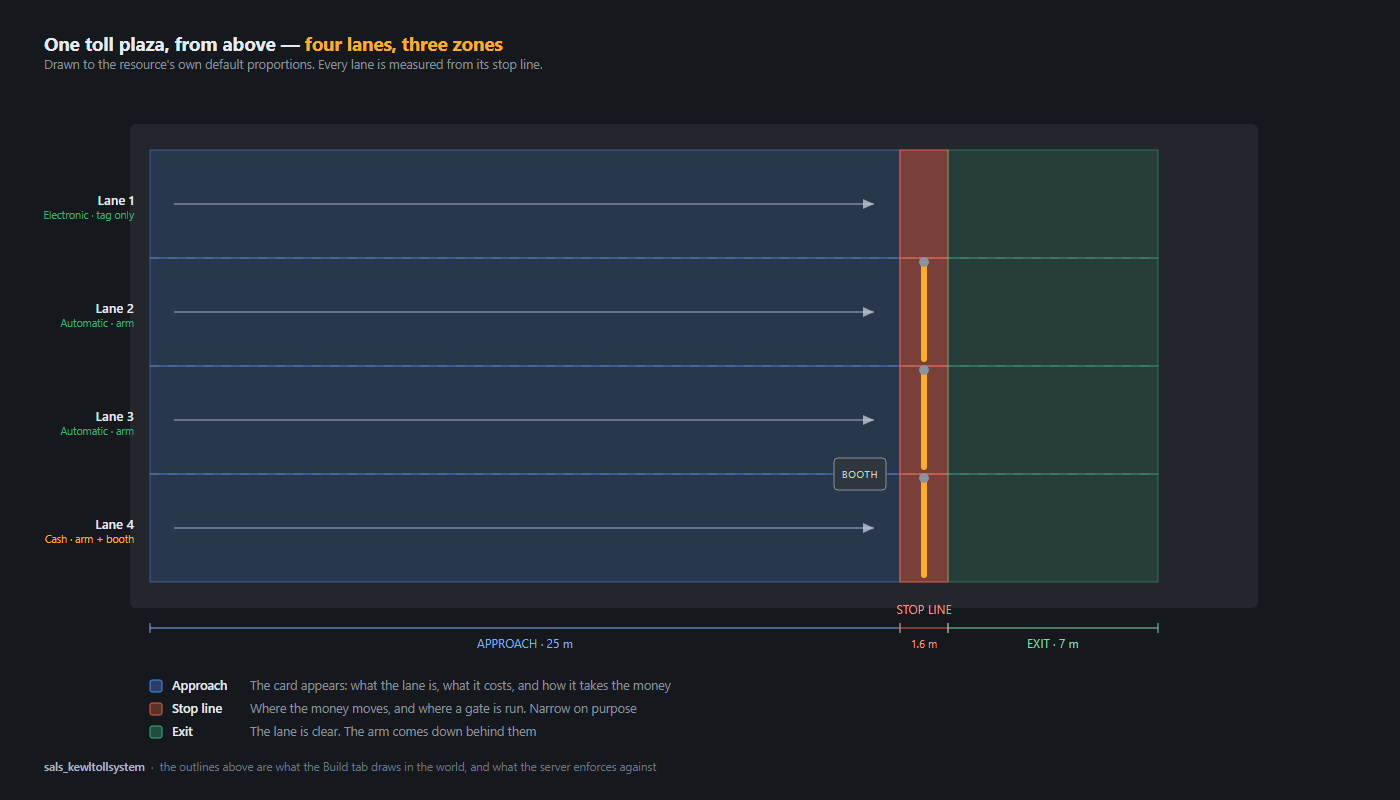Click the direction arrow in Lane 3
1400x800 pixels.
point(524,420)
